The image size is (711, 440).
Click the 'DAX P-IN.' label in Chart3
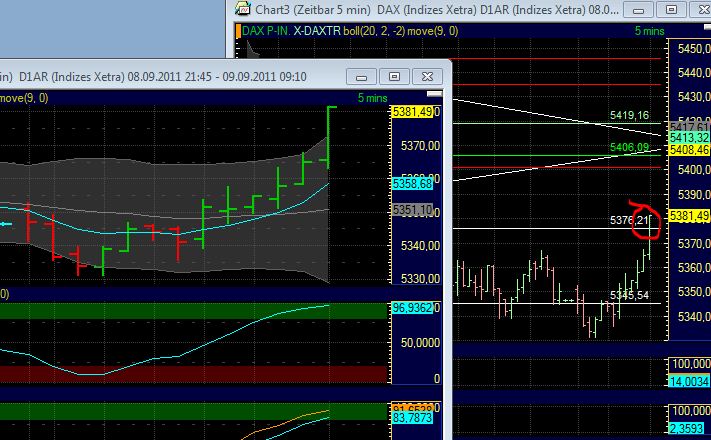[x=266, y=31]
